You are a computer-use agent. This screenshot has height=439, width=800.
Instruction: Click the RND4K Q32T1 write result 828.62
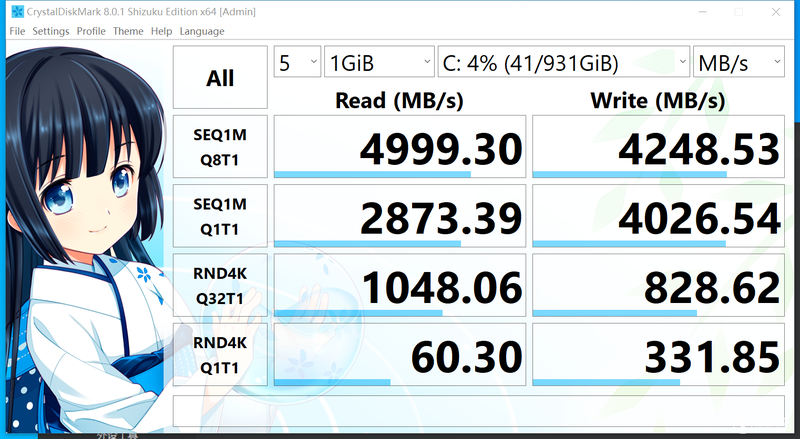pyautogui.click(x=658, y=285)
